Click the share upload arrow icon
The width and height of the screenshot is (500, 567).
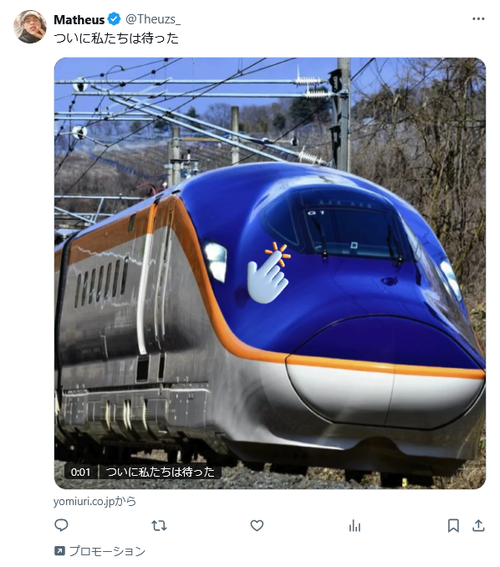click(x=478, y=525)
